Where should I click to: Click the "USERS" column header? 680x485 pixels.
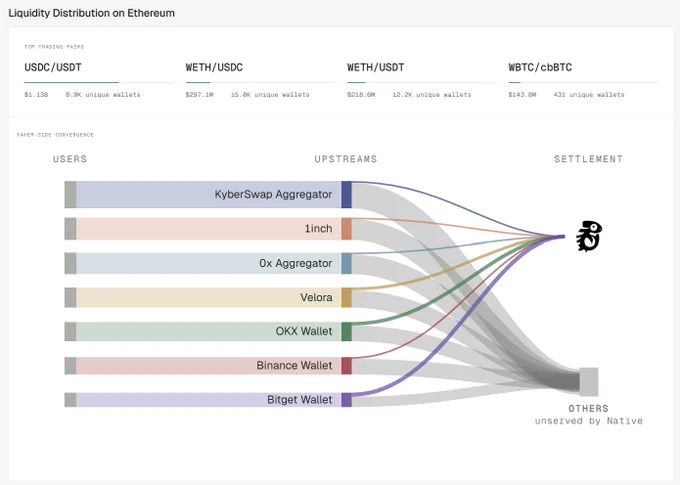point(70,159)
